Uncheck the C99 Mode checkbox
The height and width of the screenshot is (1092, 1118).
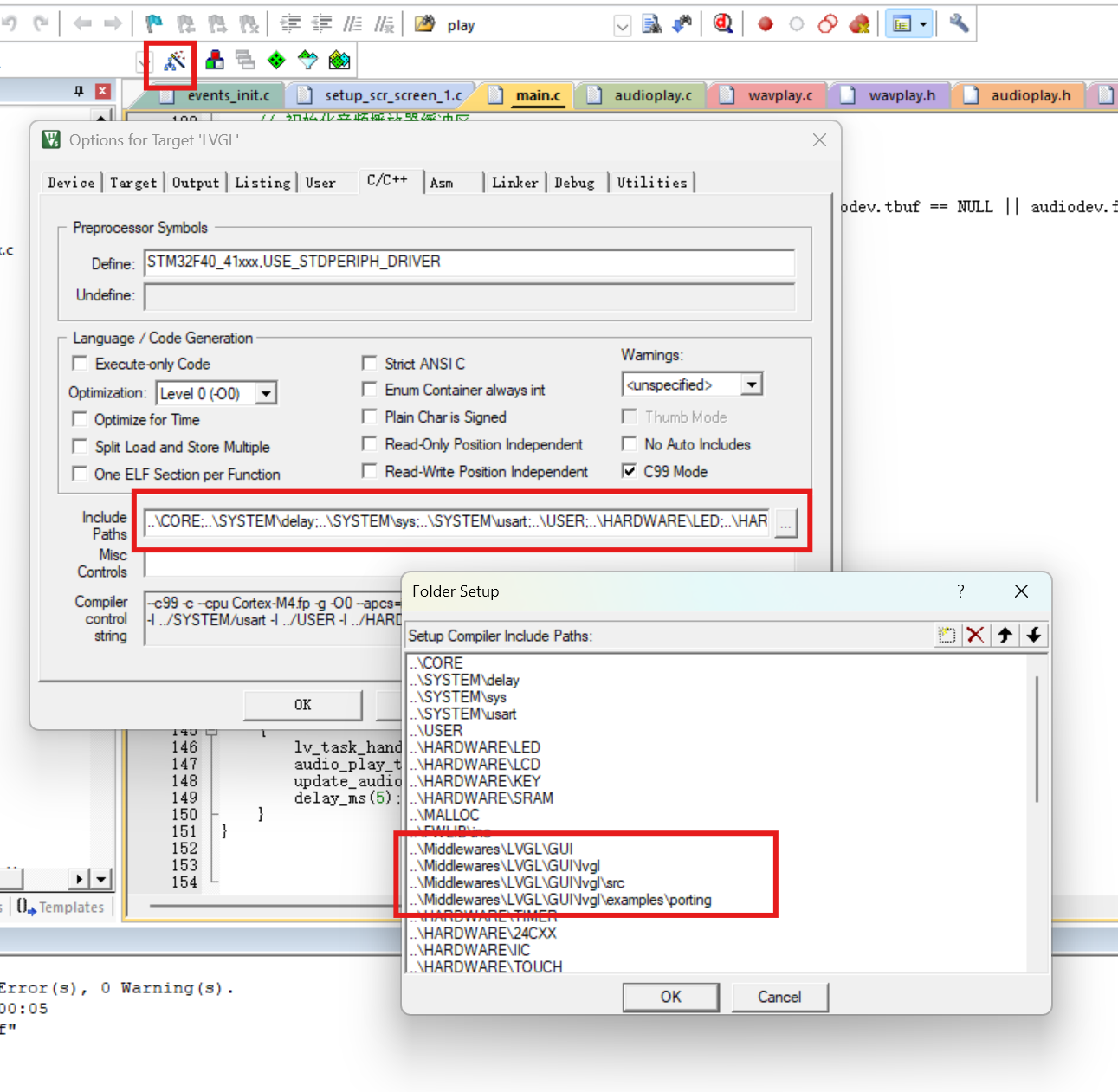pos(630,471)
